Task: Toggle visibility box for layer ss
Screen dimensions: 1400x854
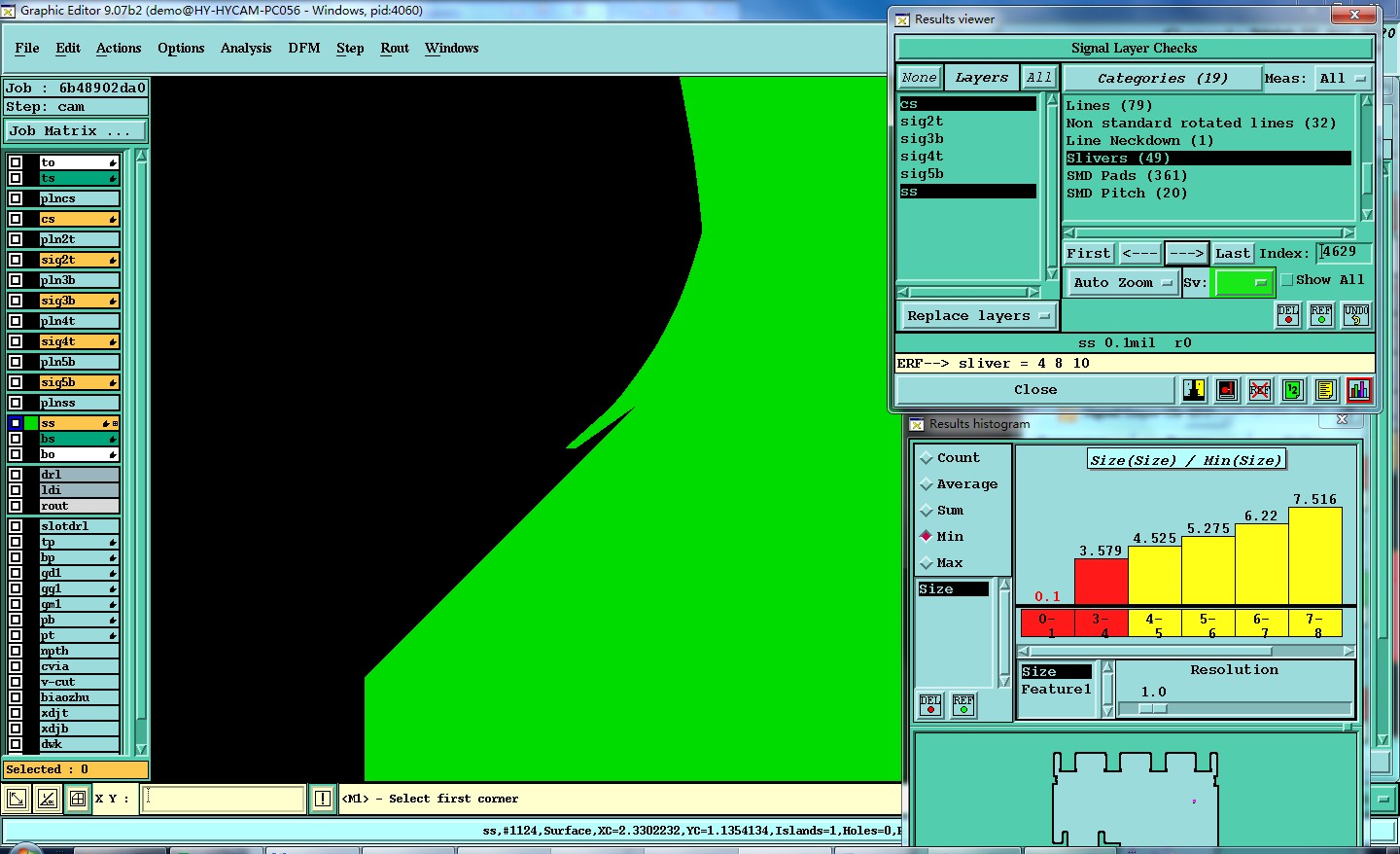Action: [x=16, y=423]
